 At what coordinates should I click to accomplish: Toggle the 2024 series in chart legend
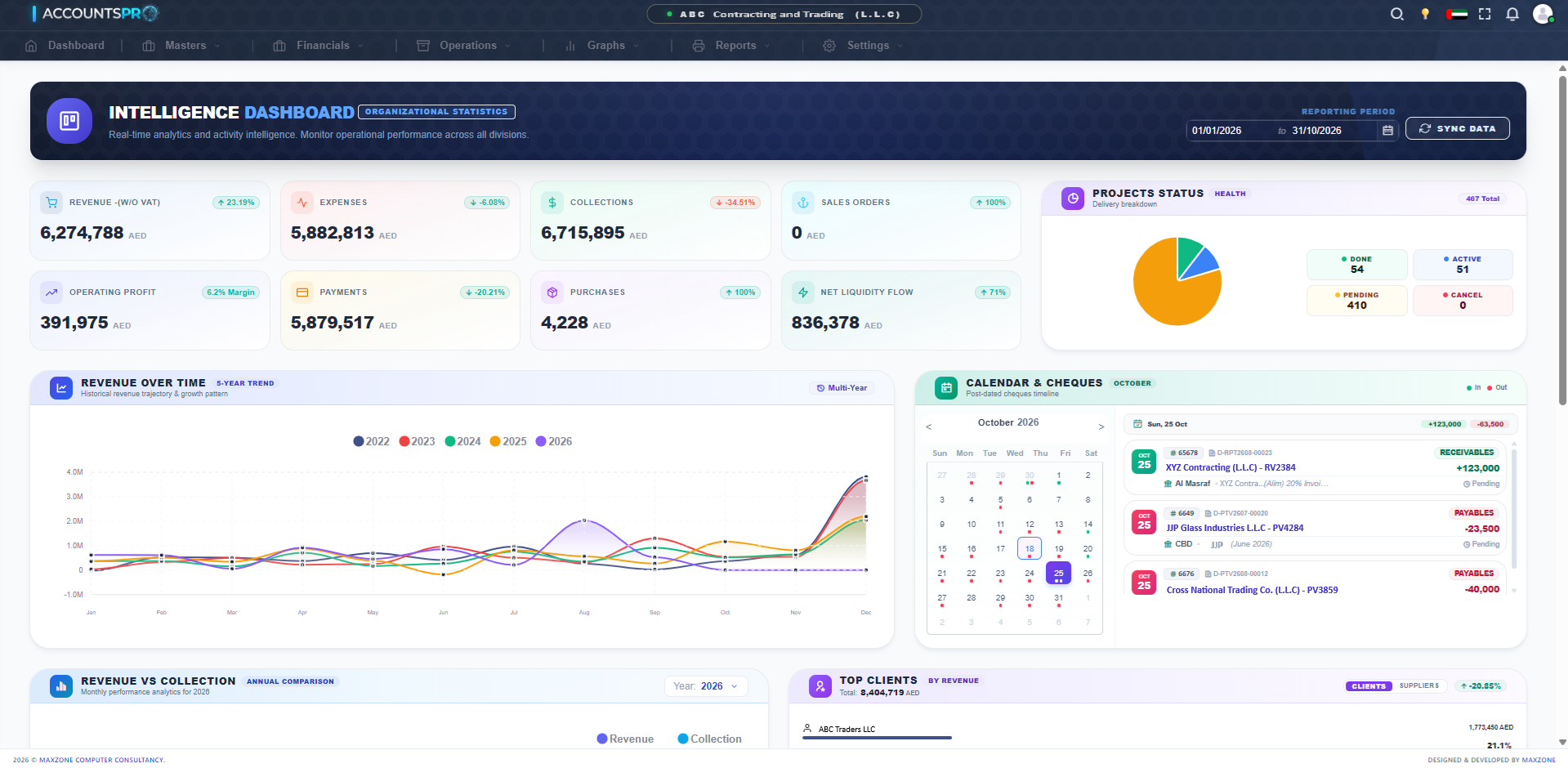462,441
